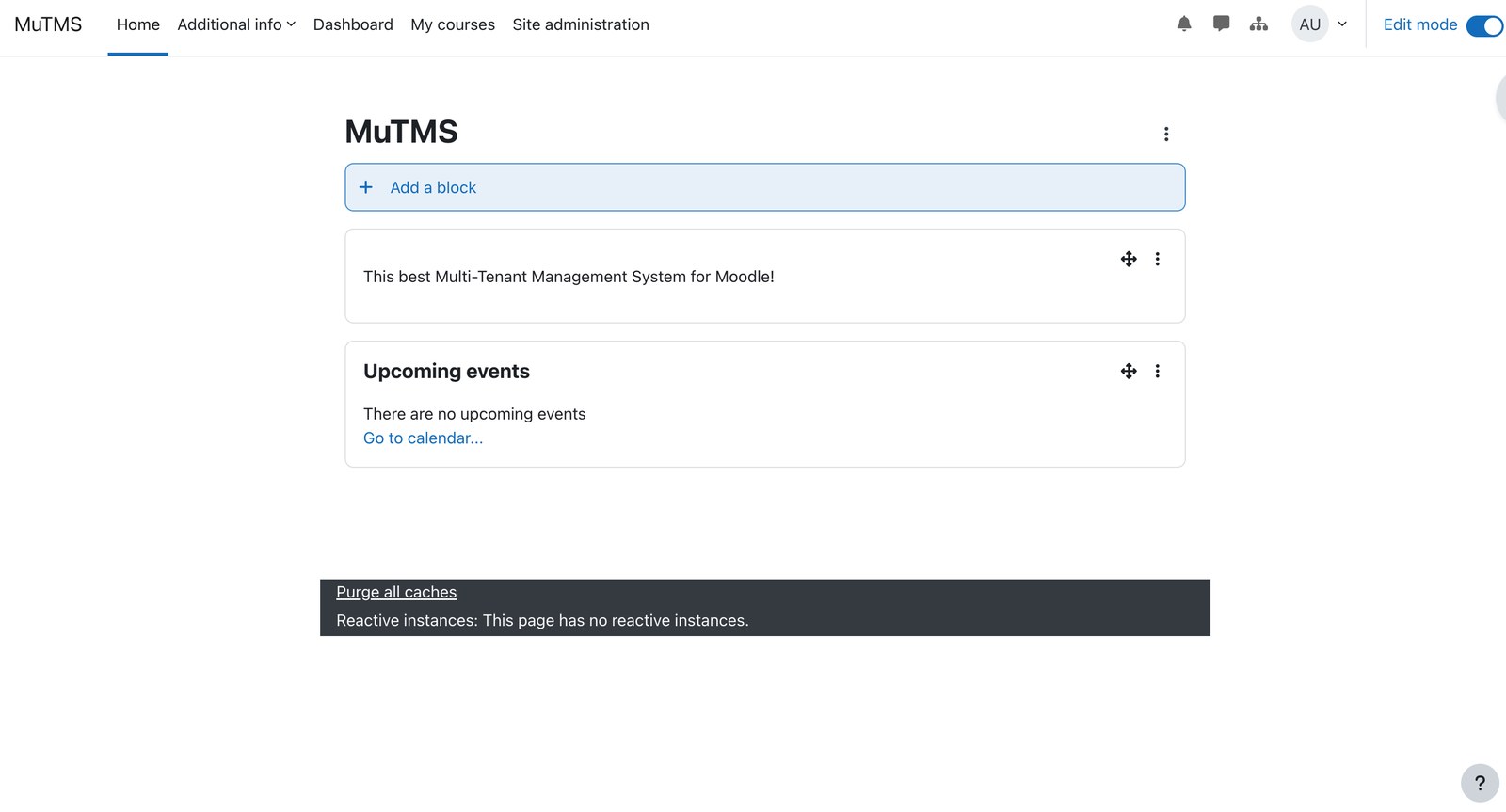Open the help question mark button
This screenshot has width=1506, height=812.
1480,783
